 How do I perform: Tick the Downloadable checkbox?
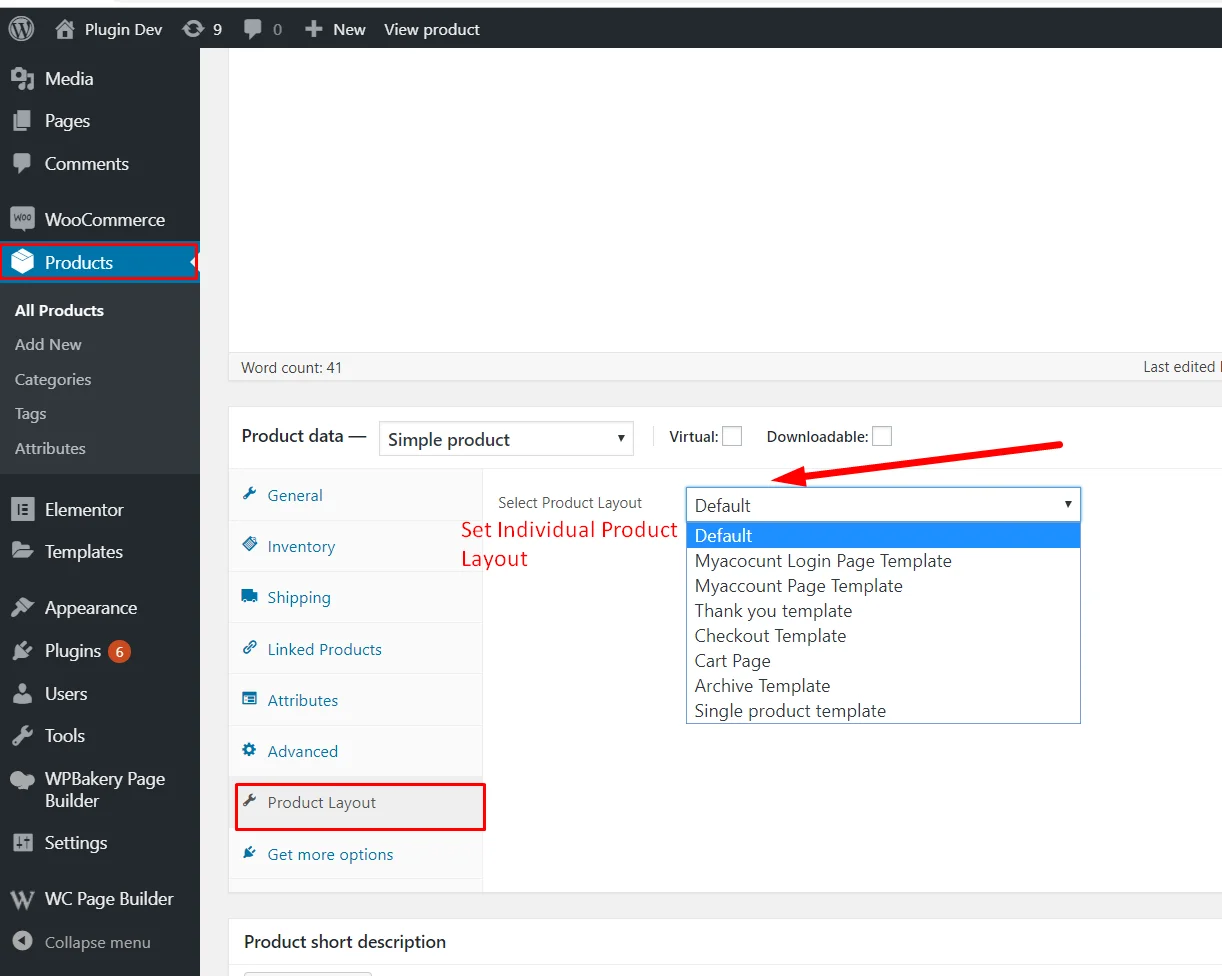881,436
